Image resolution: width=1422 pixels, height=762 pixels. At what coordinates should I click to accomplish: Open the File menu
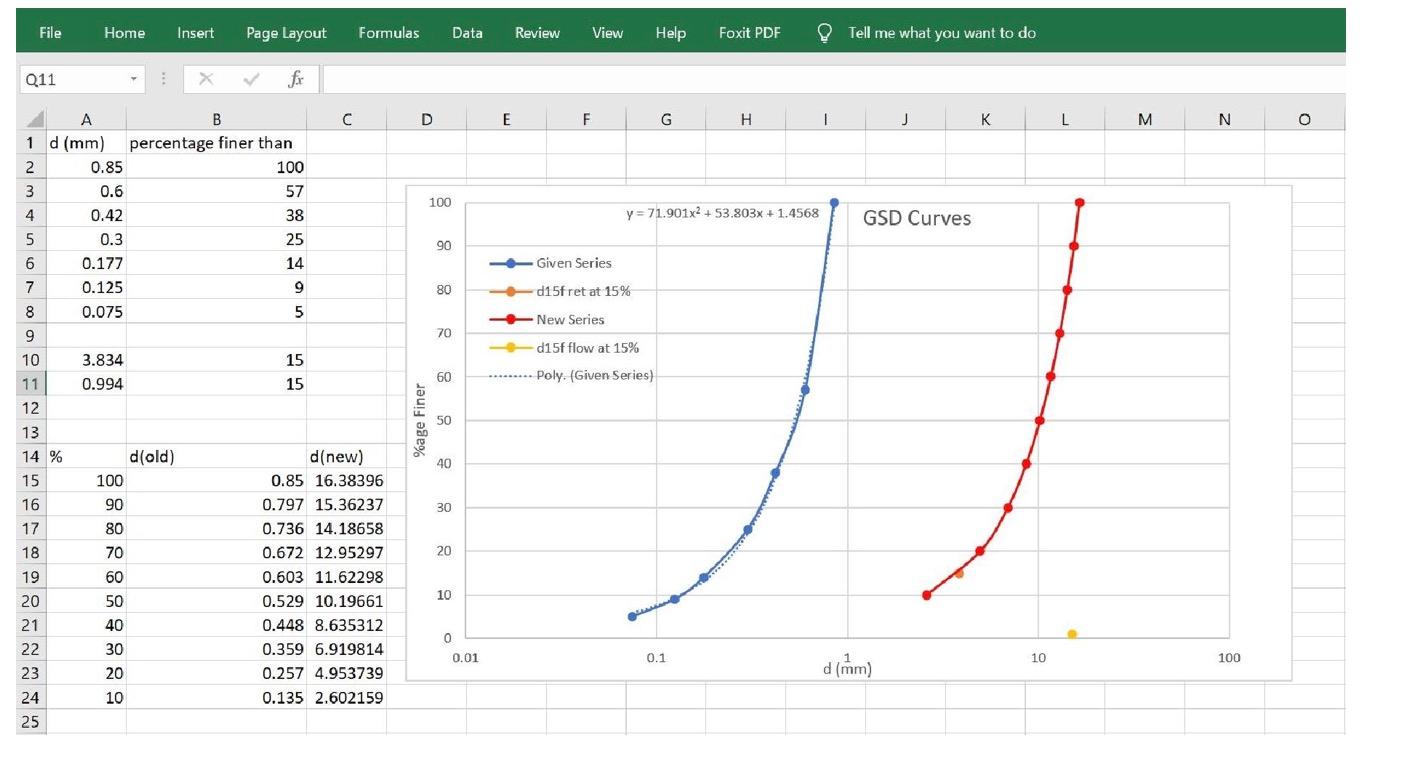coord(49,32)
